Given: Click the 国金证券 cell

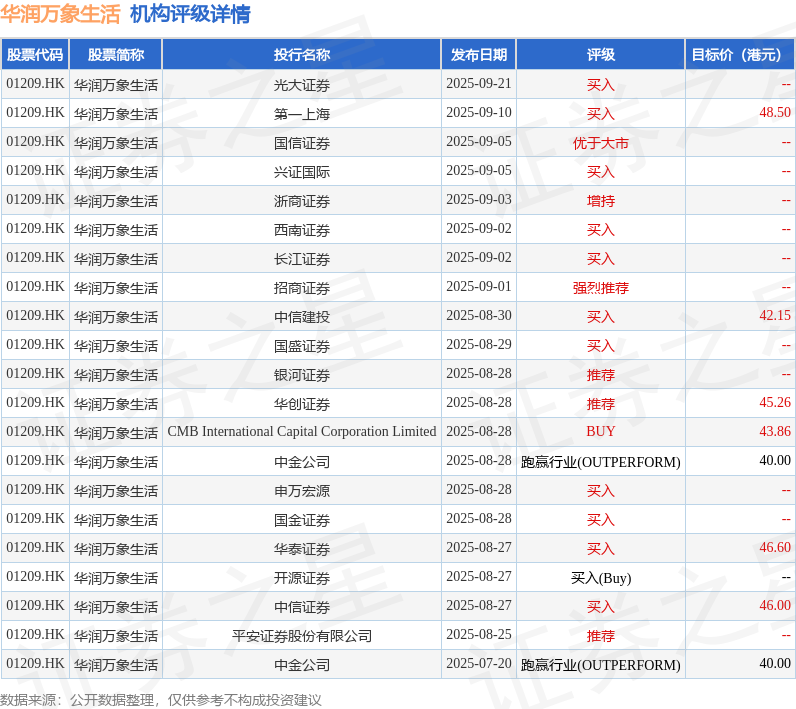Looking at the screenshot, I should (302, 519).
